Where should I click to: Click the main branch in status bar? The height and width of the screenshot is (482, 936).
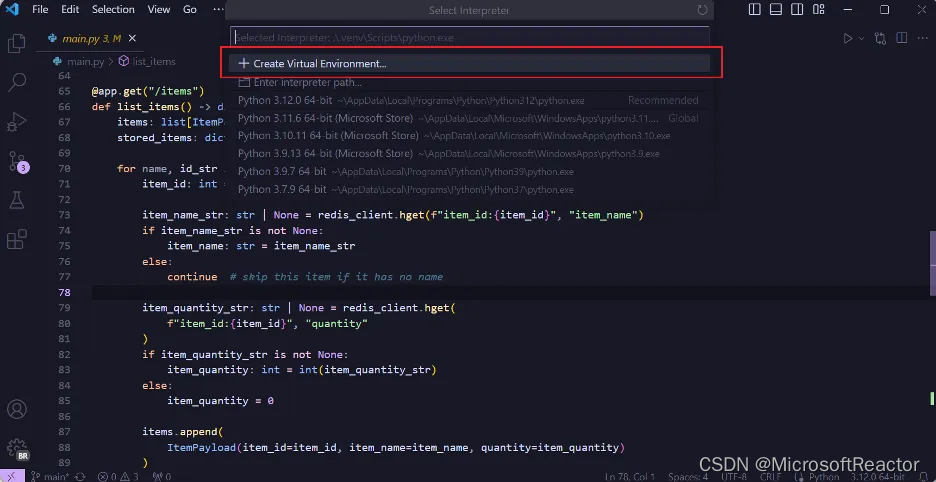(51, 477)
